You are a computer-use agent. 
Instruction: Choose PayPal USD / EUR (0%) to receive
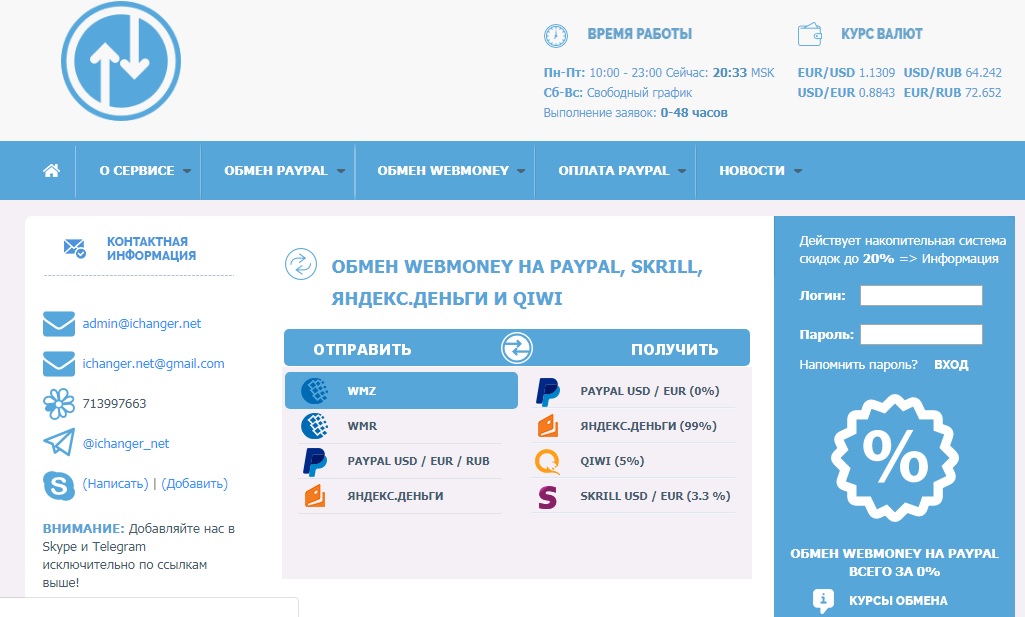pyautogui.click(x=633, y=391)
